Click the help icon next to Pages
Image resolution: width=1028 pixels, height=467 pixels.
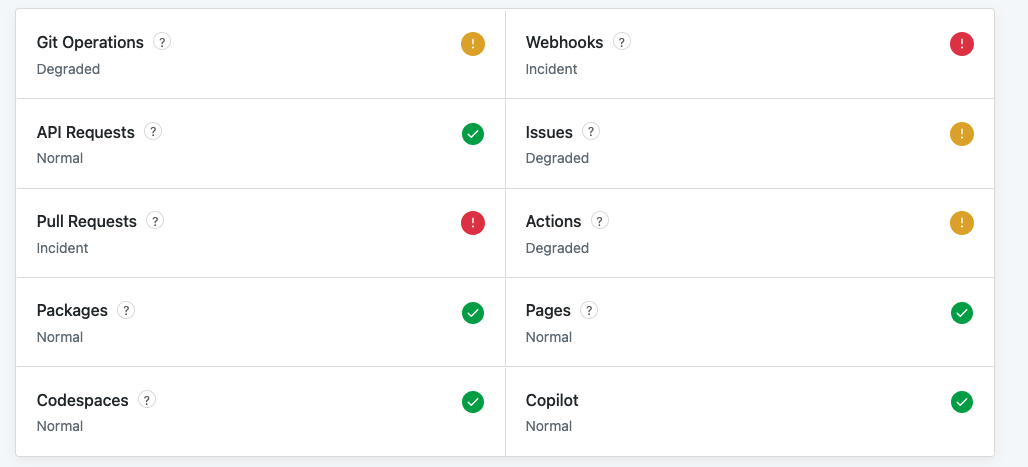pyautogui.click(x=589, y=310)
